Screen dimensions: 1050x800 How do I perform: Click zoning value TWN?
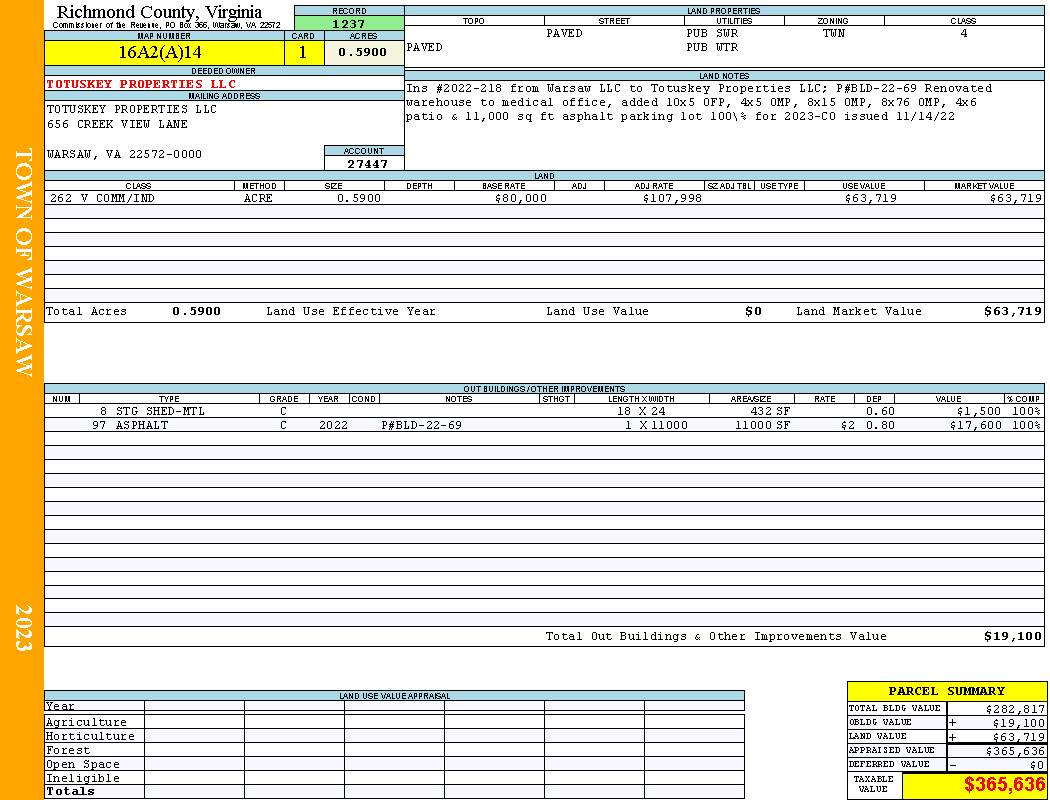click(x=834, y=33)
